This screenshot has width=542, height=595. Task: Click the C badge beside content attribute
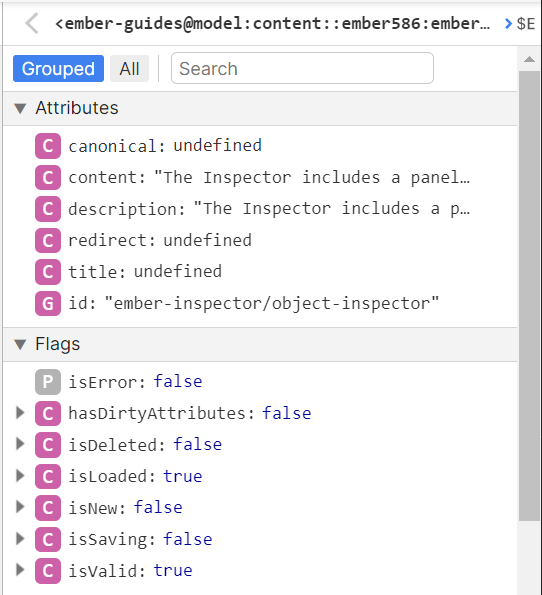click(x=48, y=177)
